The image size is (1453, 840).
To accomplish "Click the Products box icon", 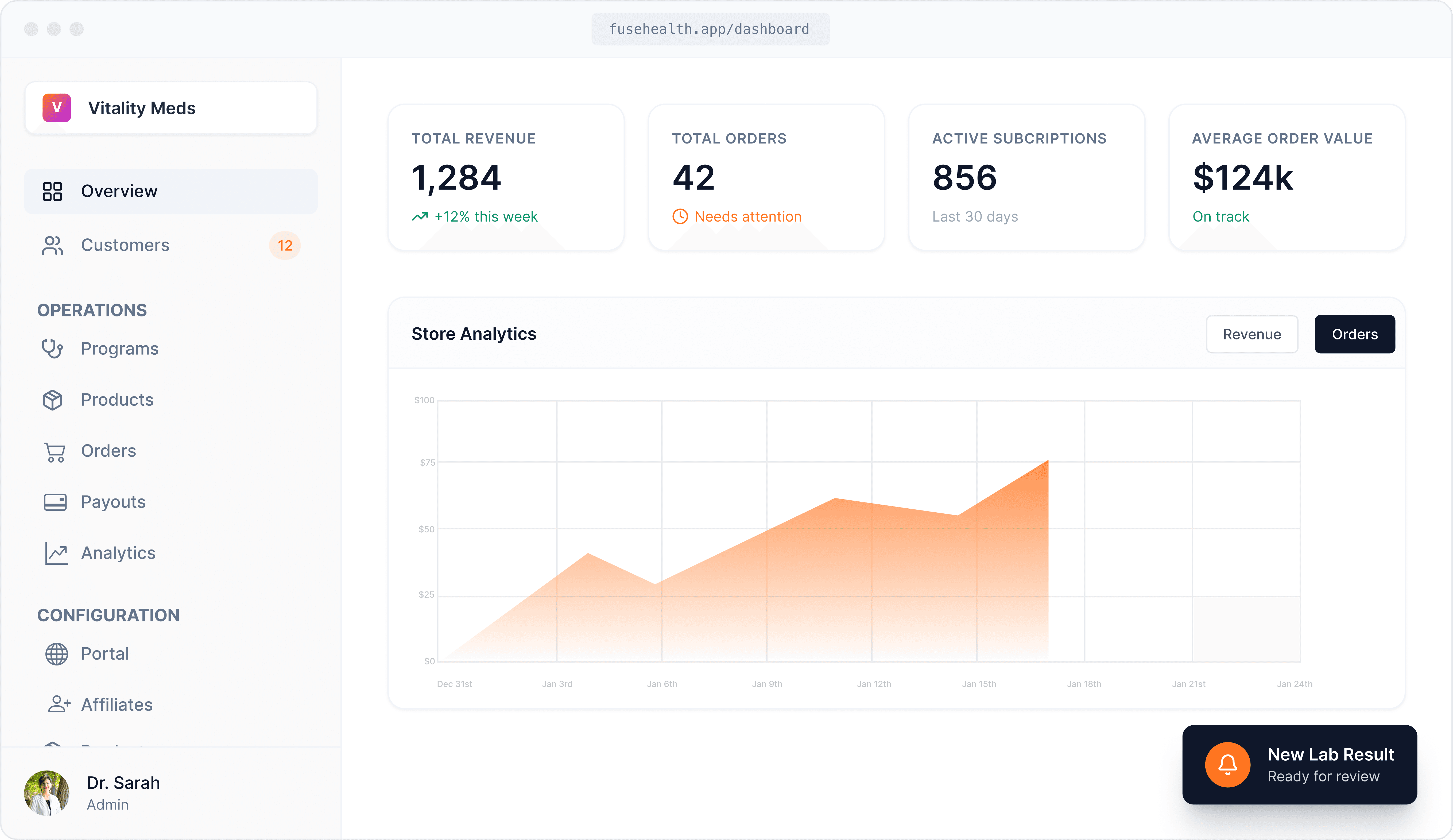I will point(52,400).
